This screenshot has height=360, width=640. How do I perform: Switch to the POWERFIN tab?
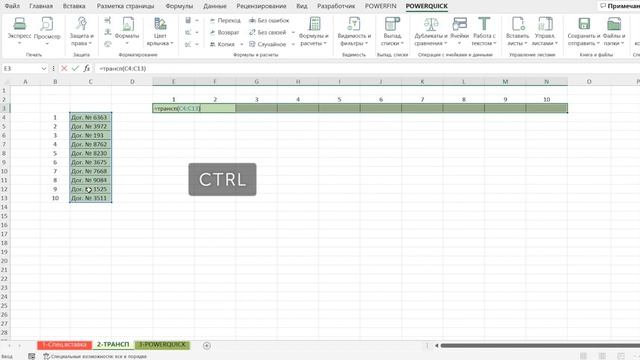pos(380,6)
